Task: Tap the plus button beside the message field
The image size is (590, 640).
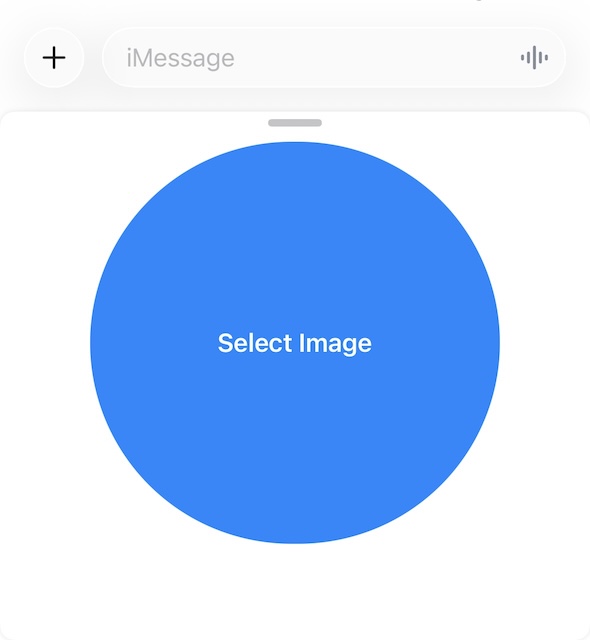Action: (54, 58)
